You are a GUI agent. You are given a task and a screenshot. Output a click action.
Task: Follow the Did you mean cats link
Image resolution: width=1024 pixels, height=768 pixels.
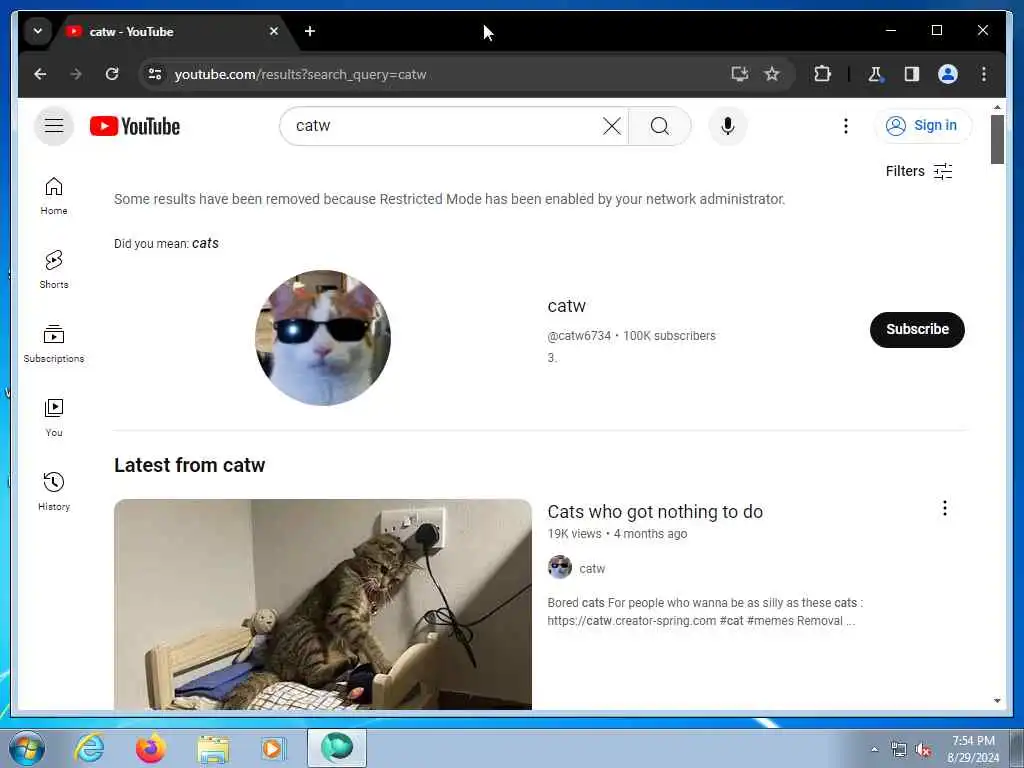205,243
